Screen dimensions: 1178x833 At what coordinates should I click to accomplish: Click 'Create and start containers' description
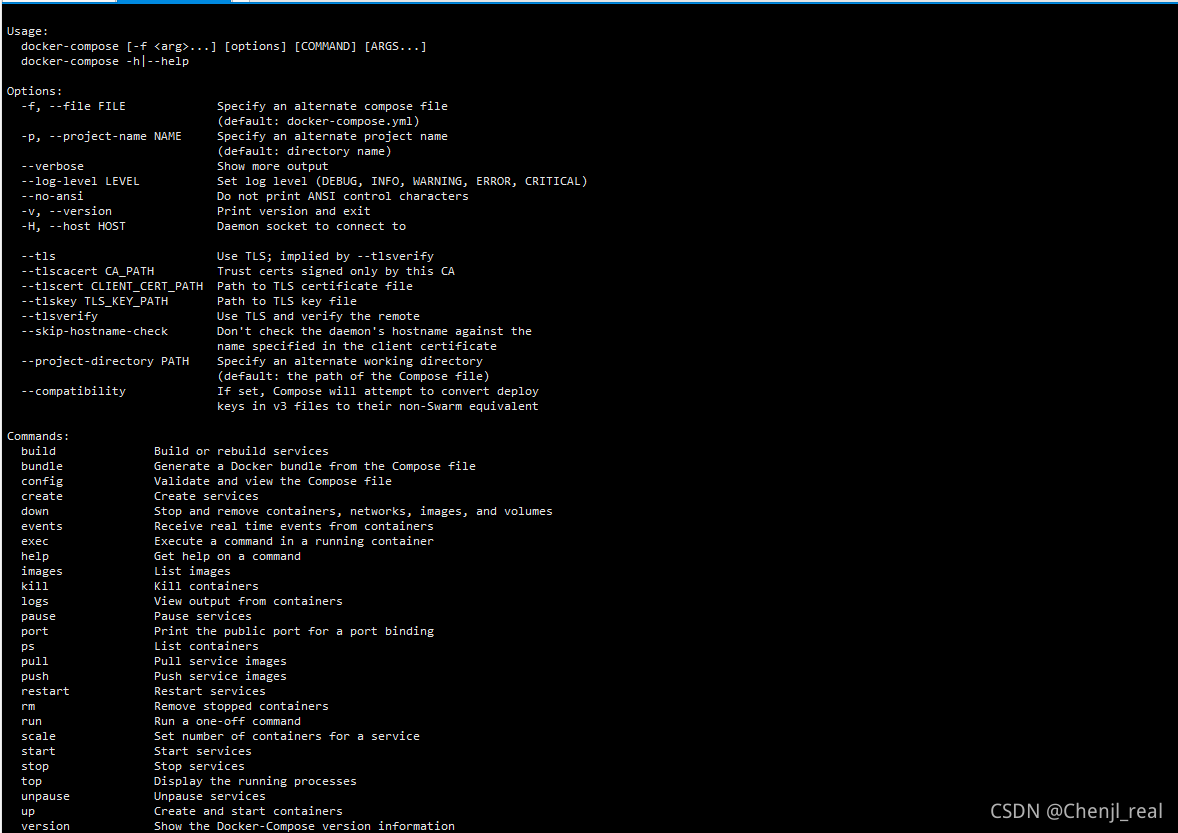(x=249, y=813)
